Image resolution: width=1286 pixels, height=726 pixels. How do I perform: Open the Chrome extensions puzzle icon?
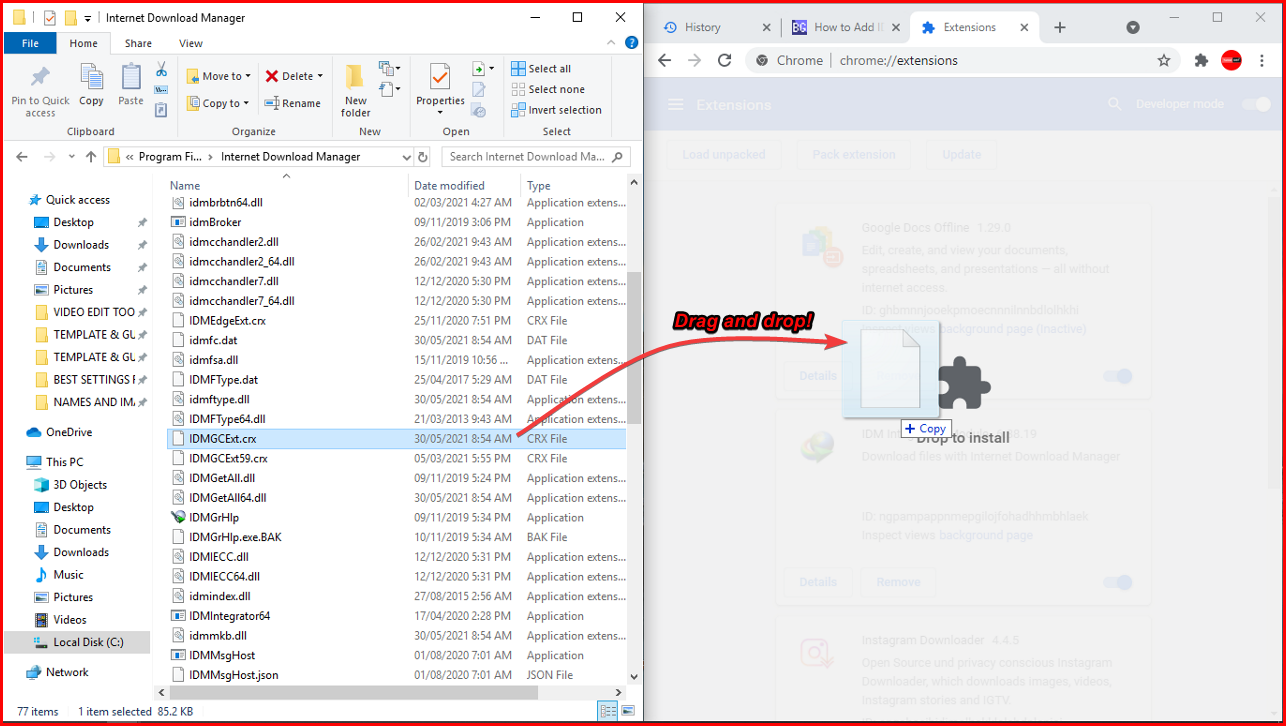(1201, 60)
